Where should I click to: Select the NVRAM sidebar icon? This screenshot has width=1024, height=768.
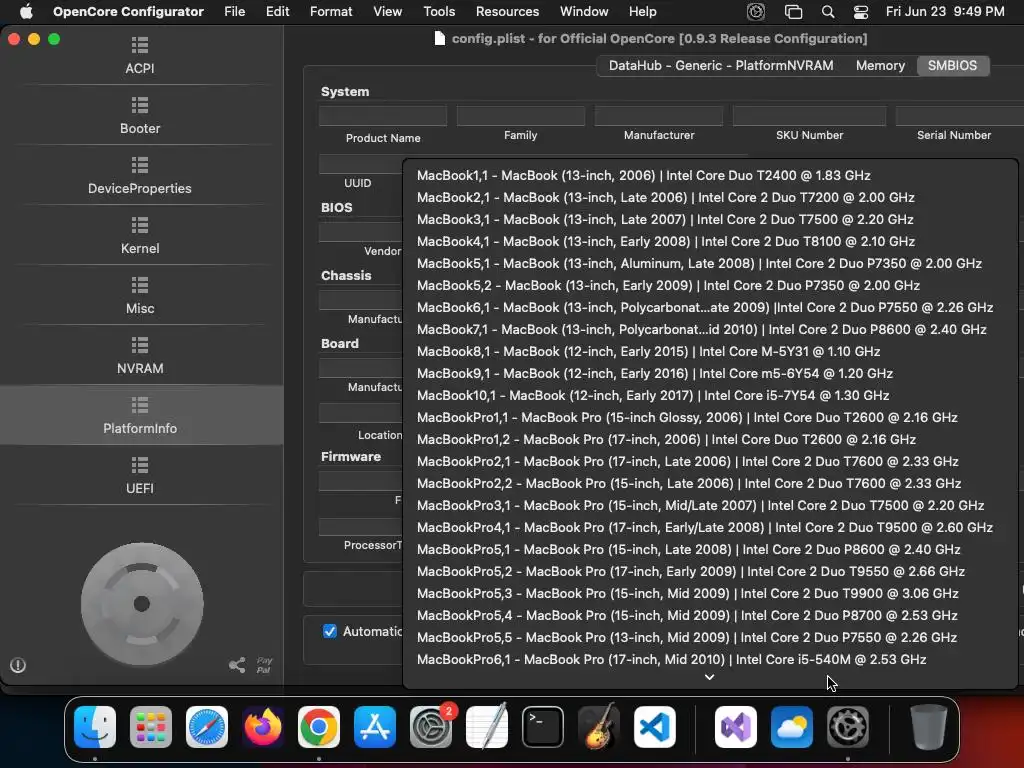[x=140, y=345]
